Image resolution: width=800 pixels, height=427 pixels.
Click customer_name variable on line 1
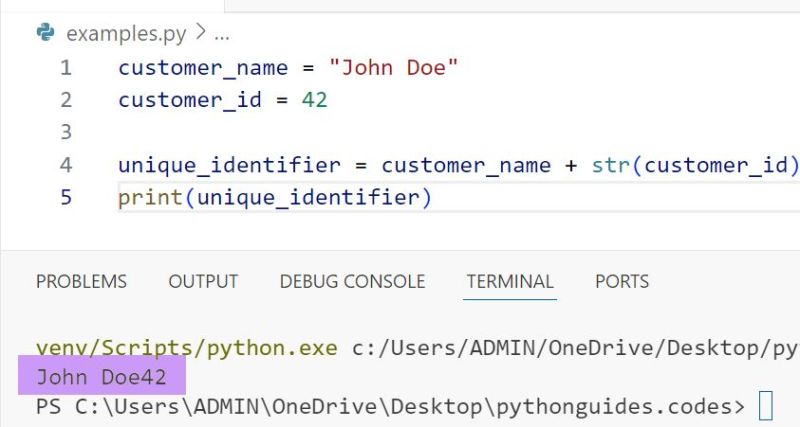[x=203, y=68]
